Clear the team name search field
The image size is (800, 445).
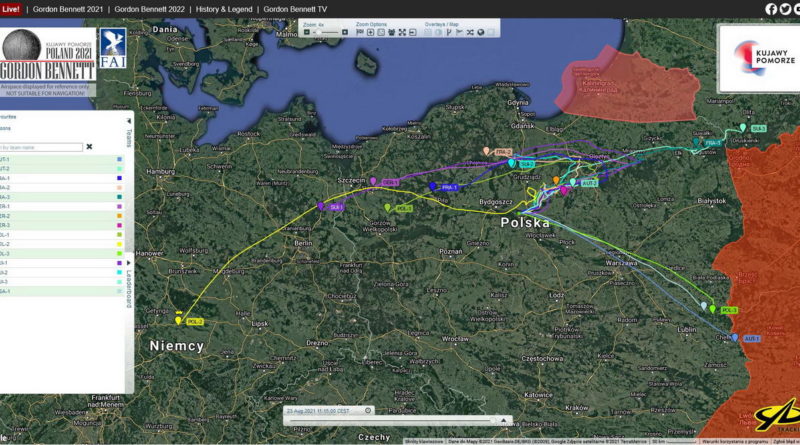tap(89, 147)
